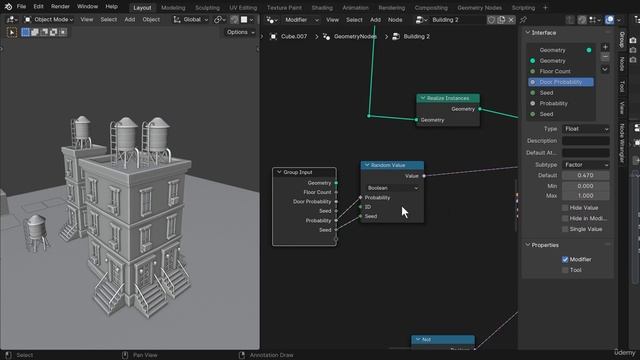Screen dimensions: 640x360
Task: Enable the Single Value checkbox
Action: (565, 229)
